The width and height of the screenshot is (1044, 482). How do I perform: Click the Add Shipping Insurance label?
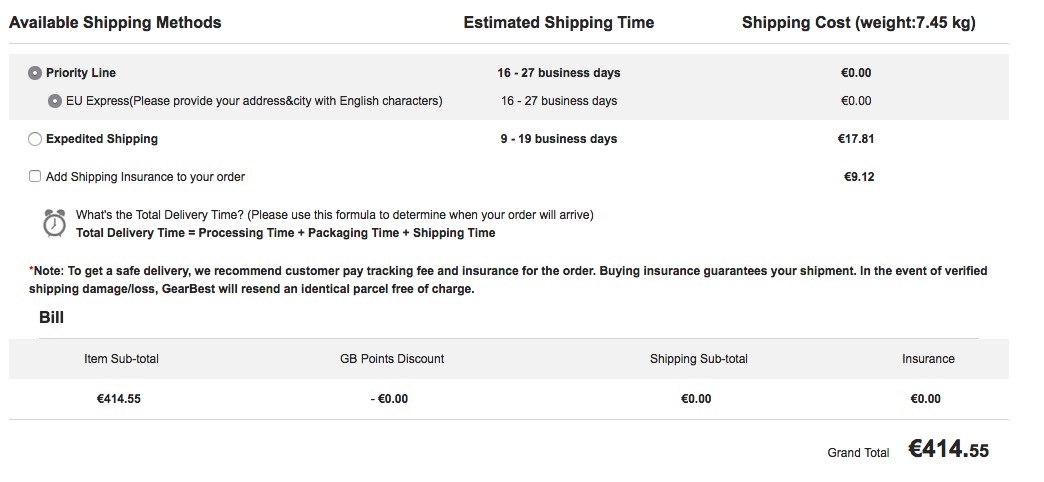145,177
